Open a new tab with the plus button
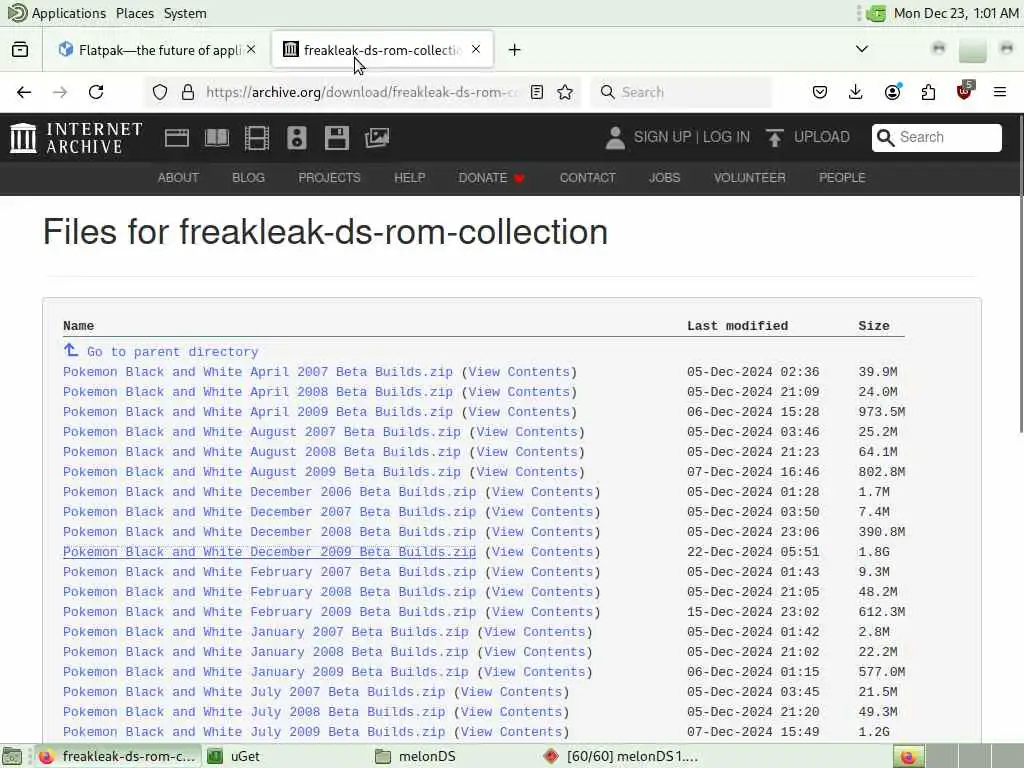The width and height of the screenshot is (1024, 768). (515, 50)
